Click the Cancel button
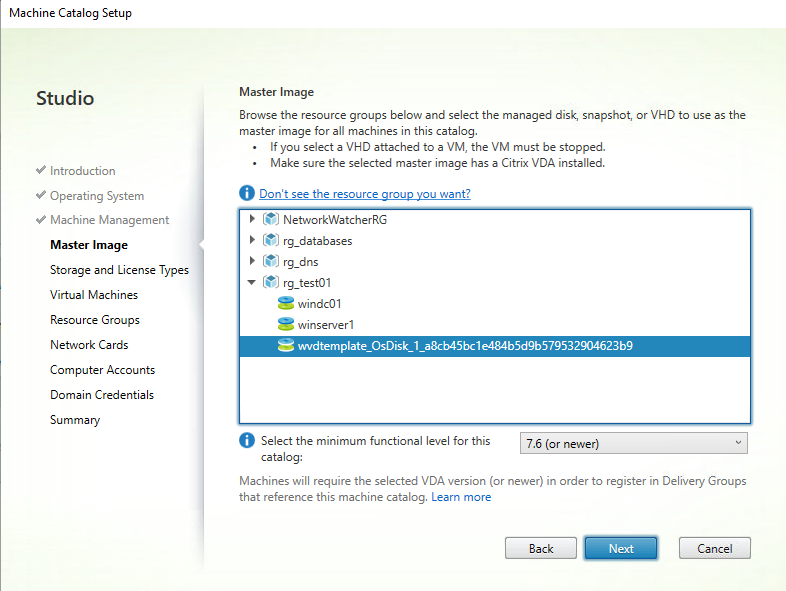This screenshot has width=786, height=591. coord(715,548)
